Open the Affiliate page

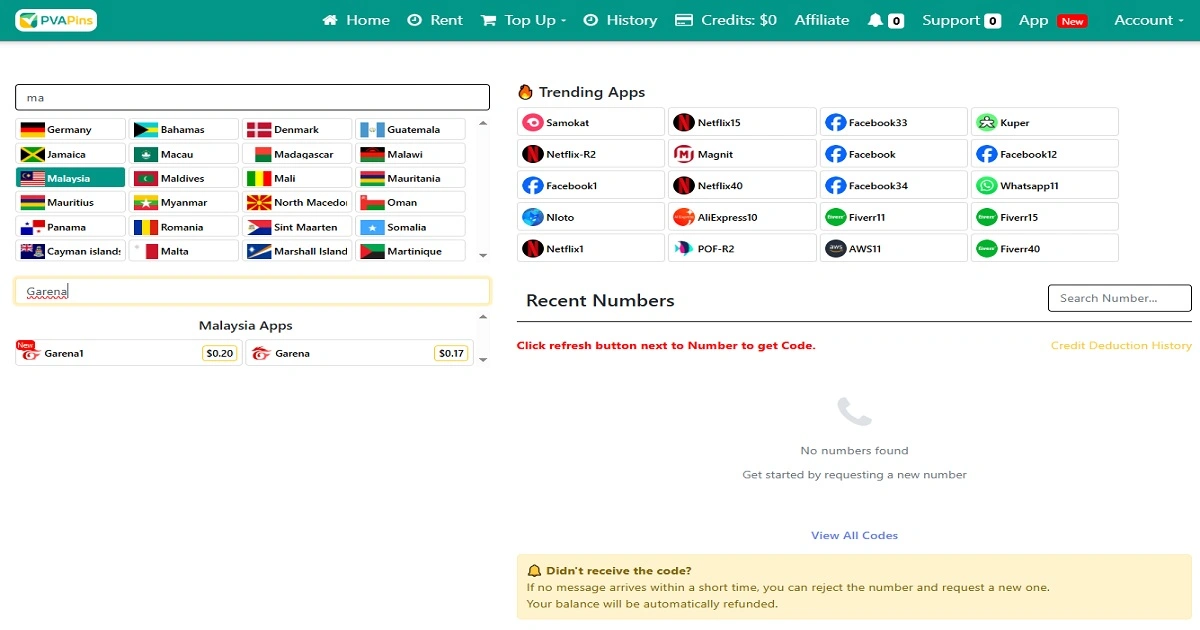click(822, 20)
